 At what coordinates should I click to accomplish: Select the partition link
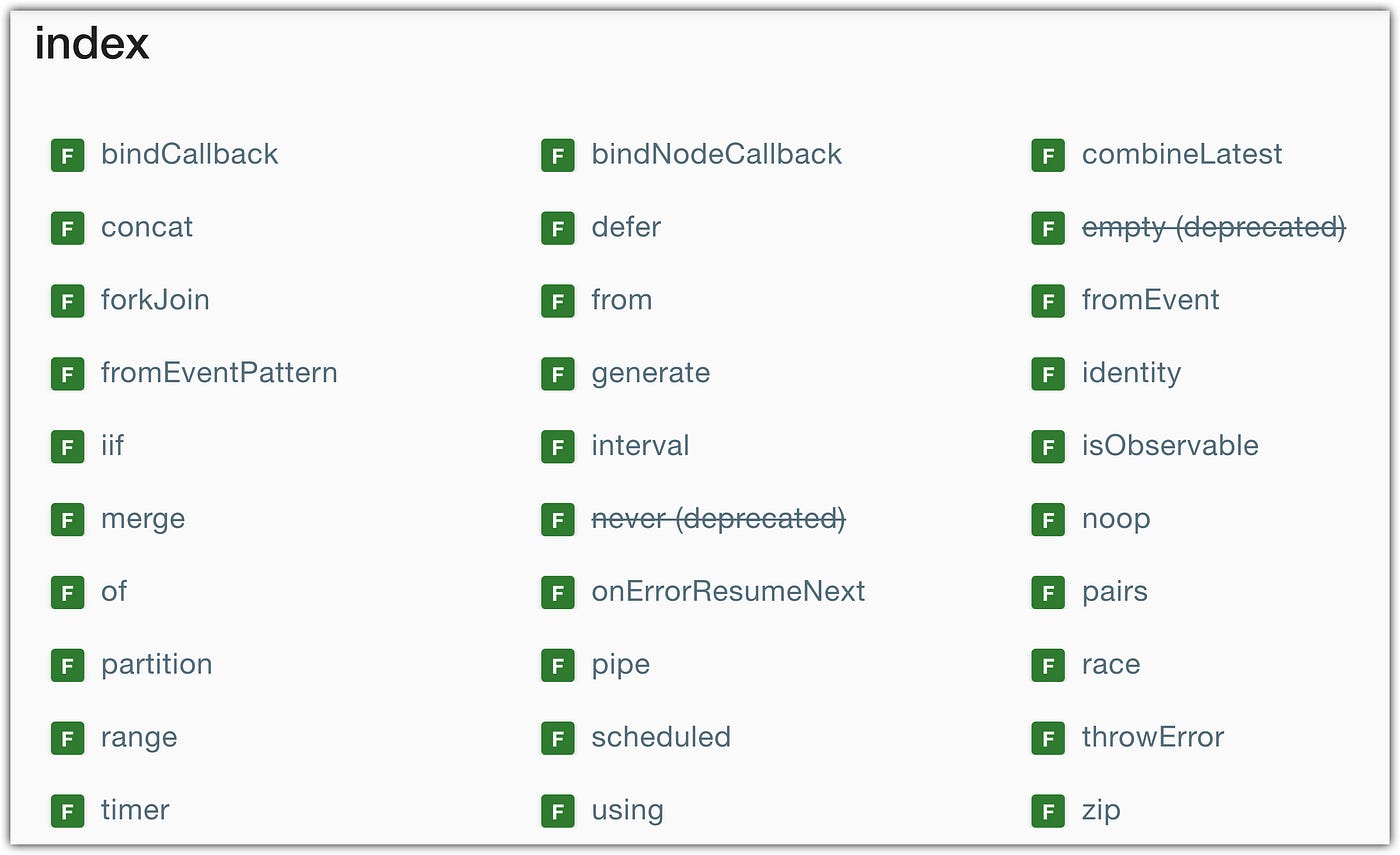coord(156,664)
